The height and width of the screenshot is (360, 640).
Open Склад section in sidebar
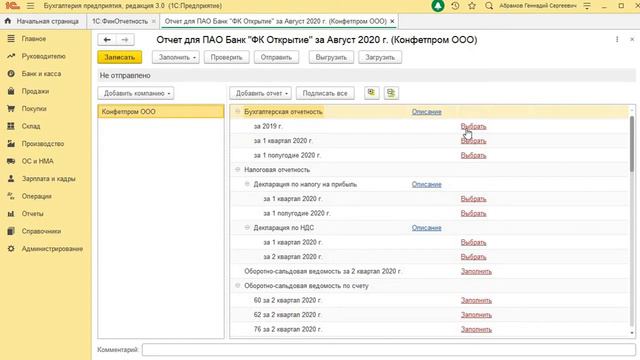point(31,127)
